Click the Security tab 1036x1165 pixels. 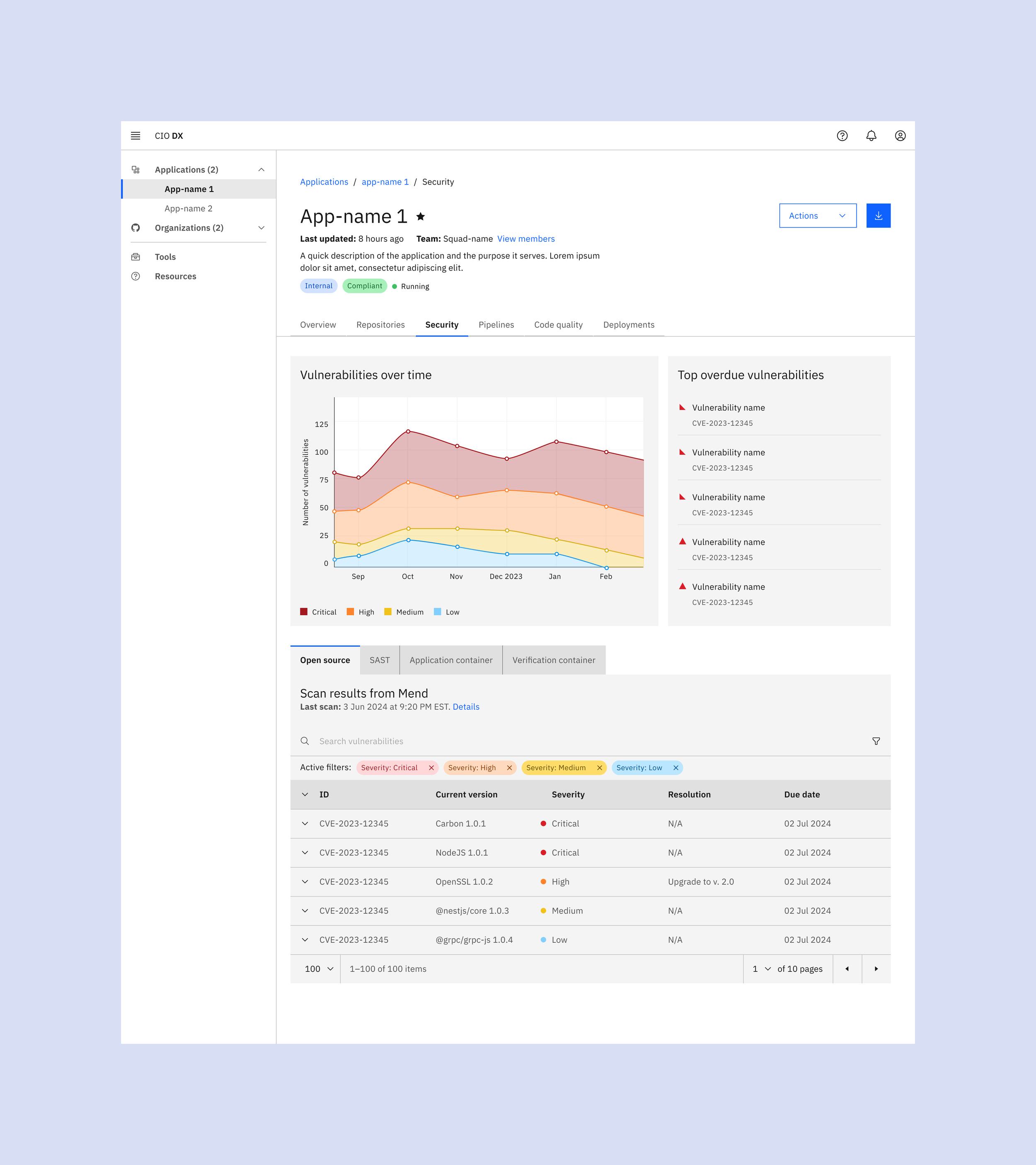[441, 325]
